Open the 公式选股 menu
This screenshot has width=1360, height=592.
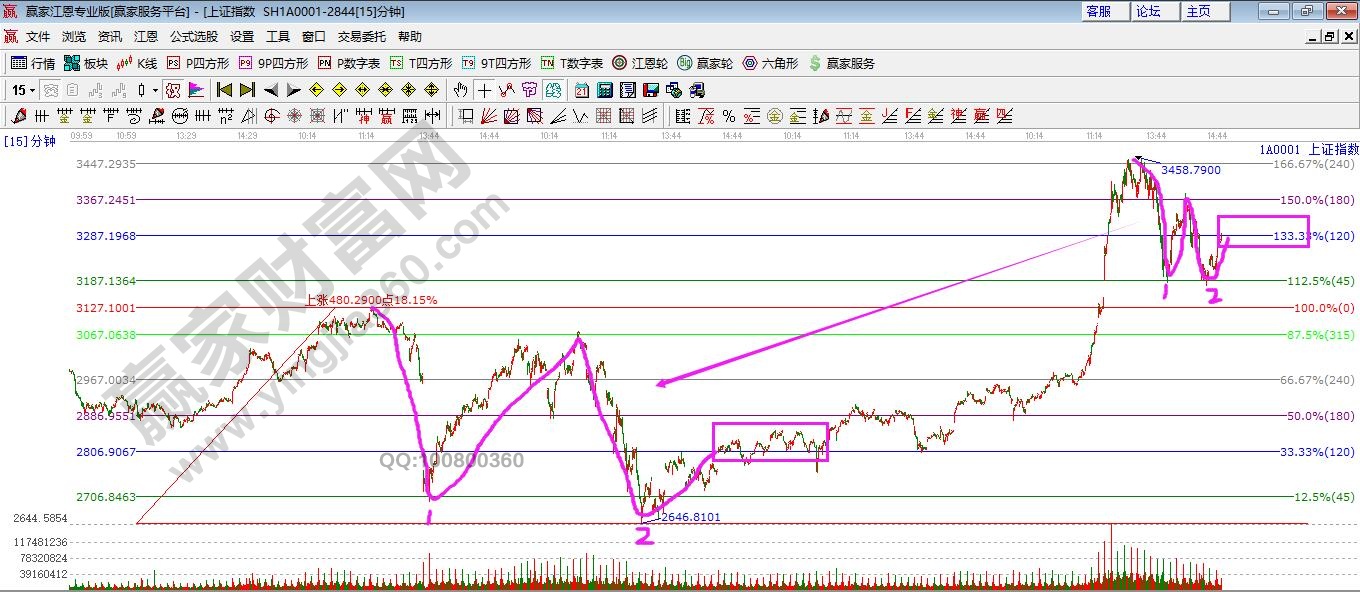[x=194, y=36]
